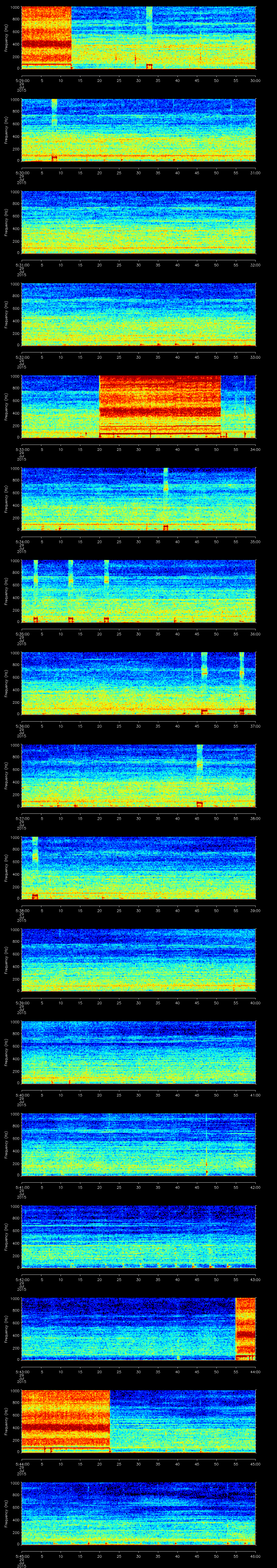Image resolution: width=277 pixels, height=1568 pixels.
Task: Click the '46:00' end time label
Action: (256, 1556)
